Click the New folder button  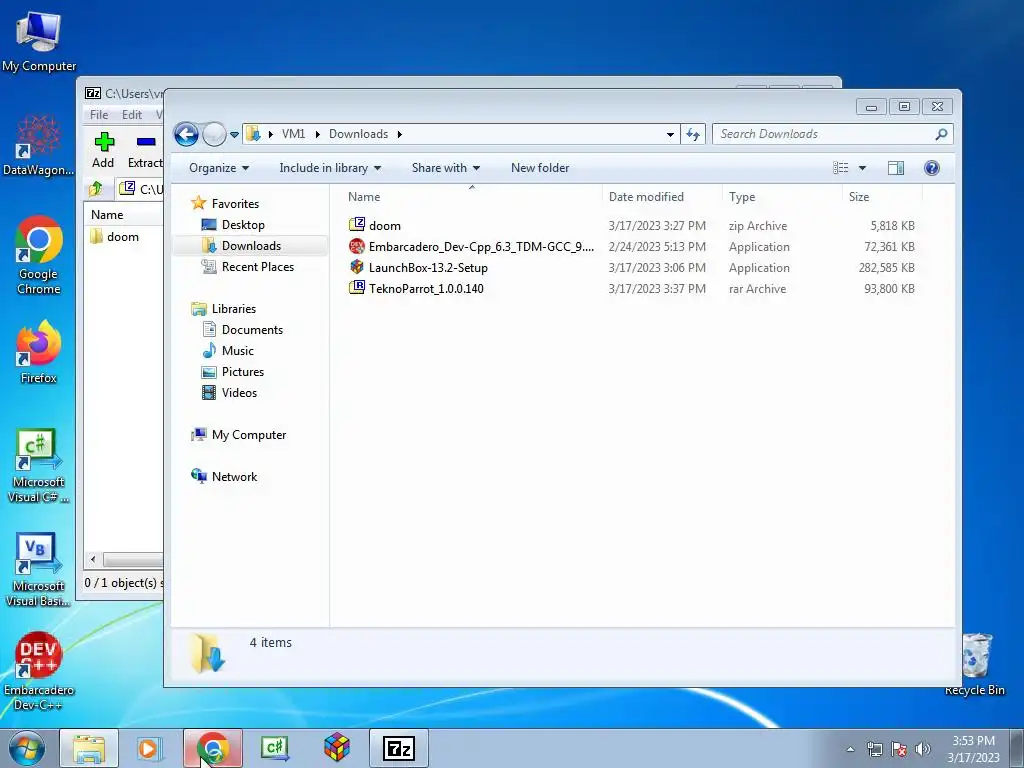tap(540, 168)
